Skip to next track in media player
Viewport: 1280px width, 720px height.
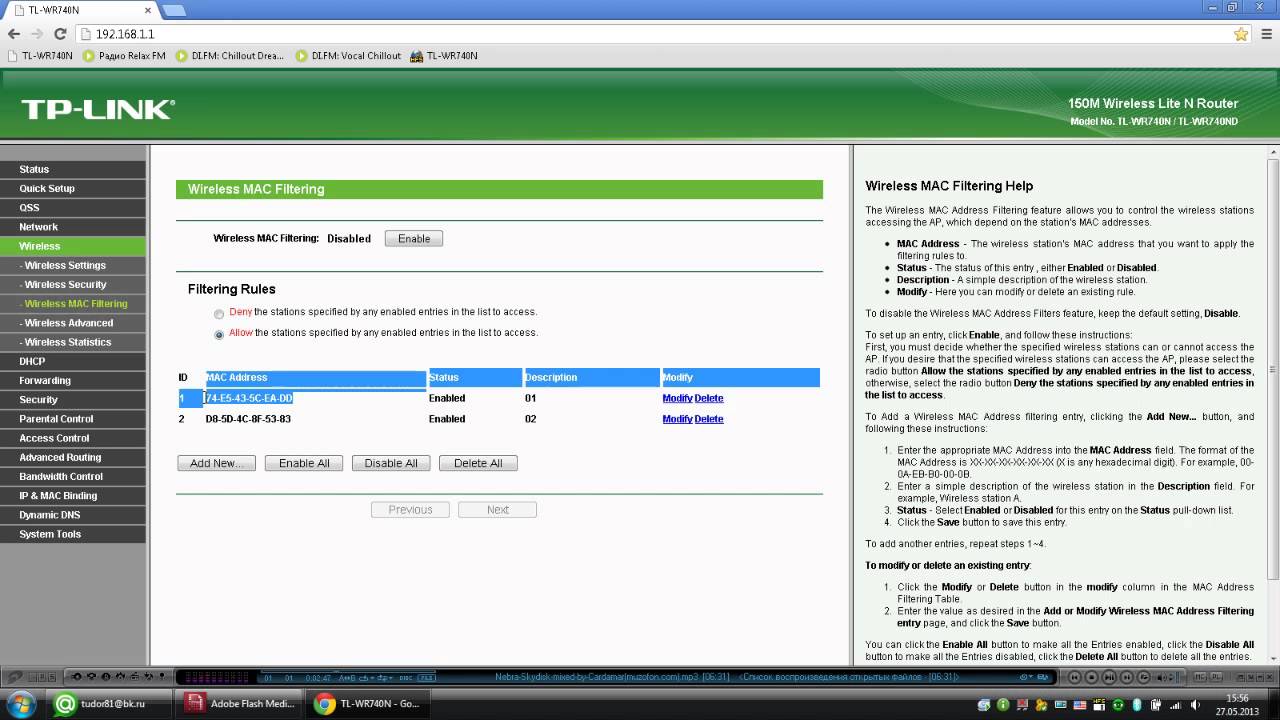pos(1126,677)
